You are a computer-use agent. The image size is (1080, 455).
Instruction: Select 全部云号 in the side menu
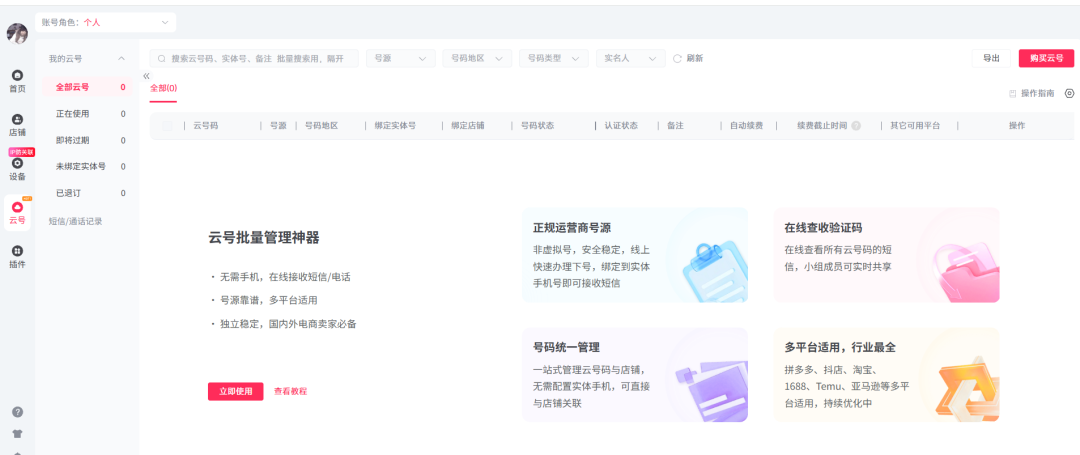[87, 87]
